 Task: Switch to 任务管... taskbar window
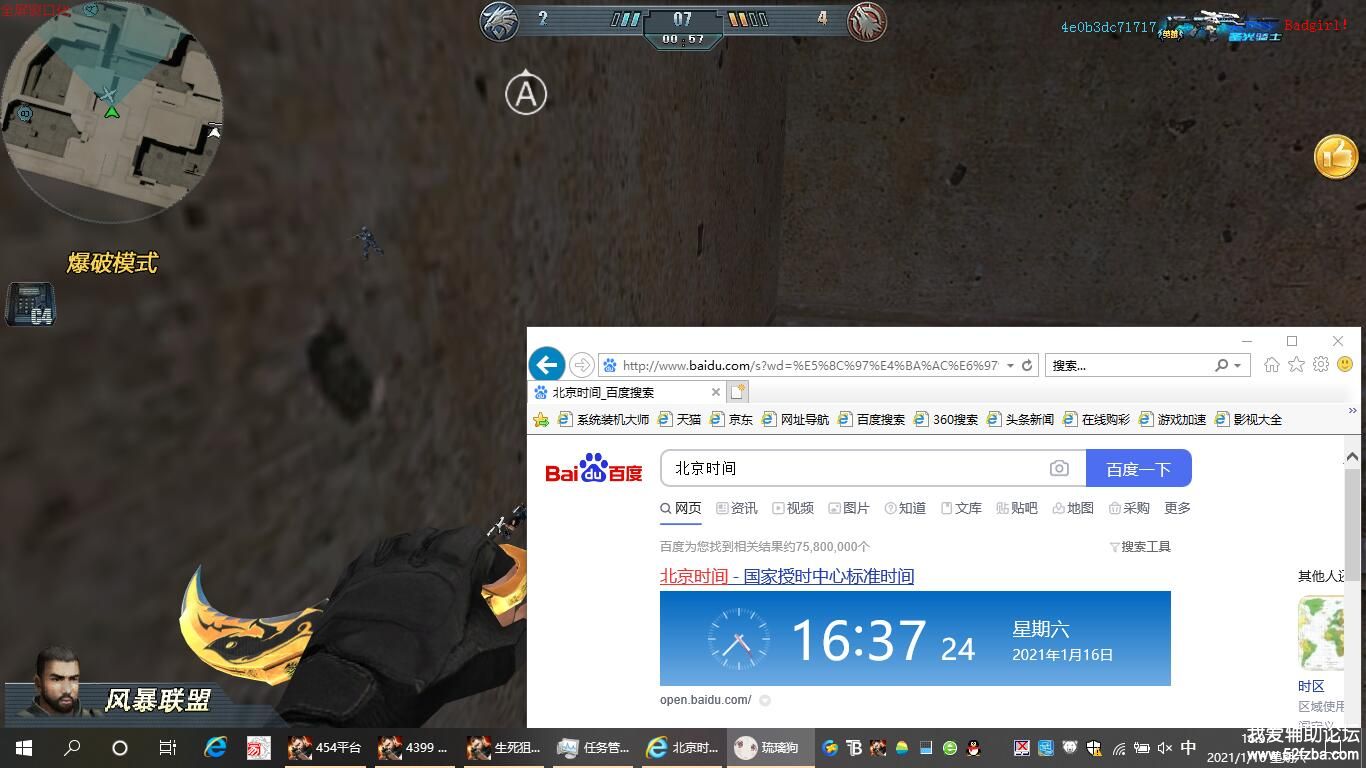594,747
